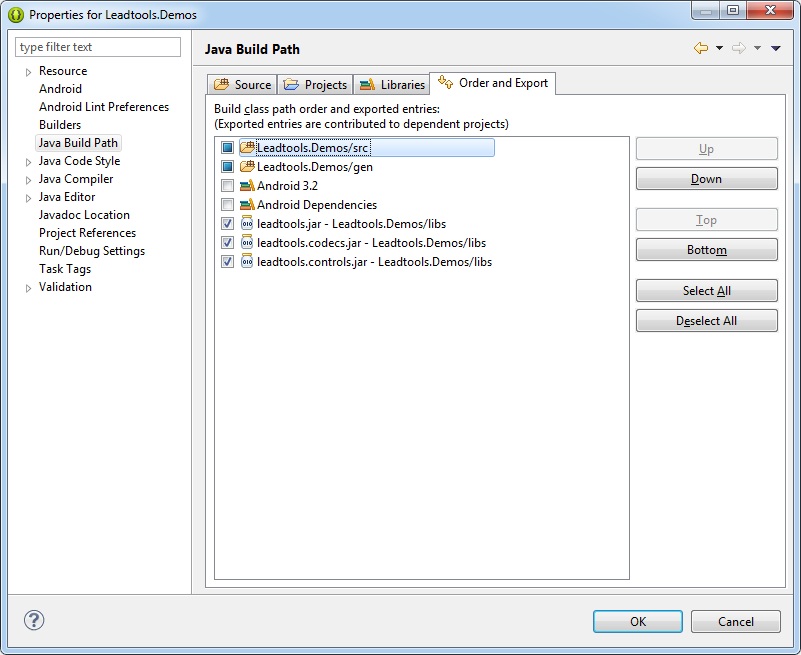Click the disabled Up button
The width and height of the screenshot is (801, 655).
coord(706,149)
